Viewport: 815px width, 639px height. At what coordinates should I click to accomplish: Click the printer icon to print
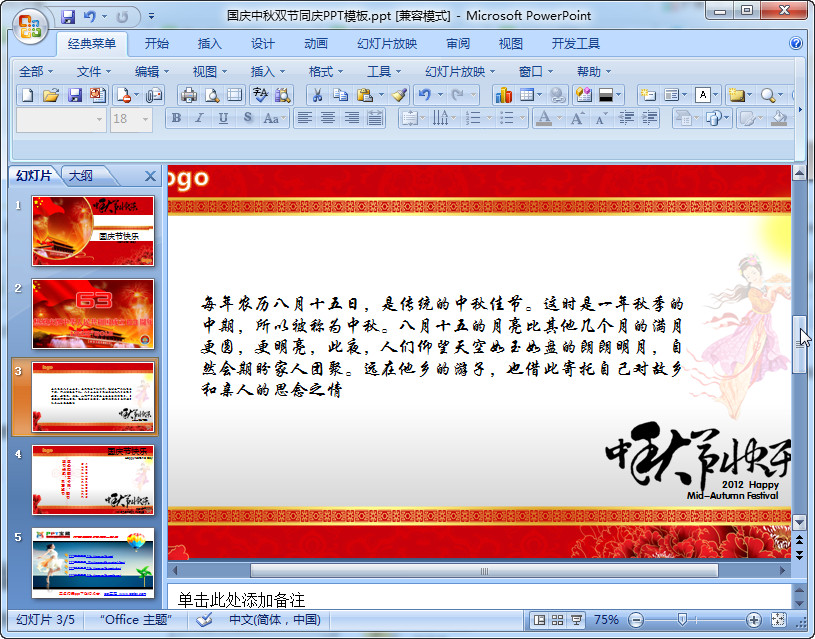(189, 95)
